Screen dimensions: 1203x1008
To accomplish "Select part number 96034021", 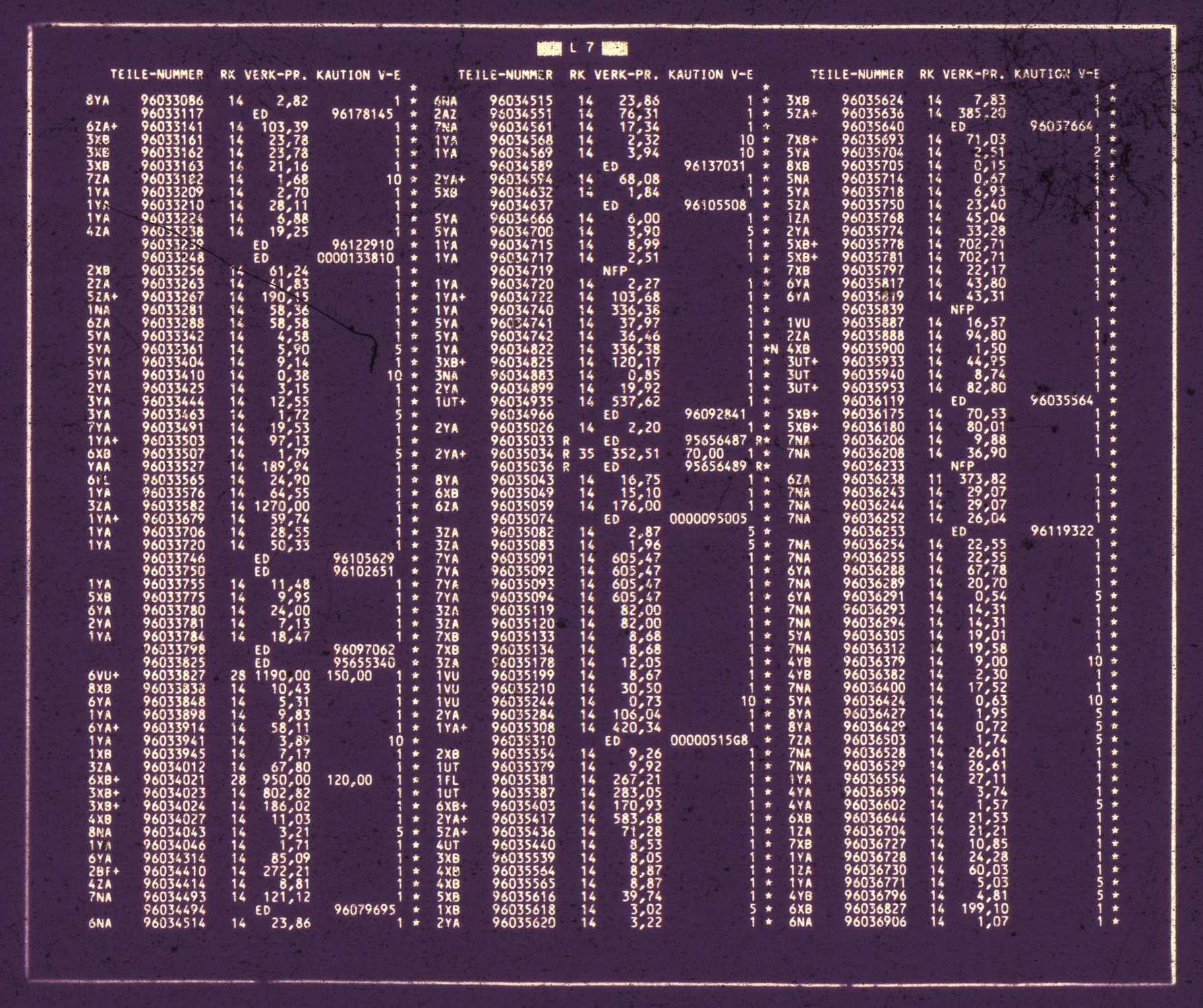I will coord(175,780).
